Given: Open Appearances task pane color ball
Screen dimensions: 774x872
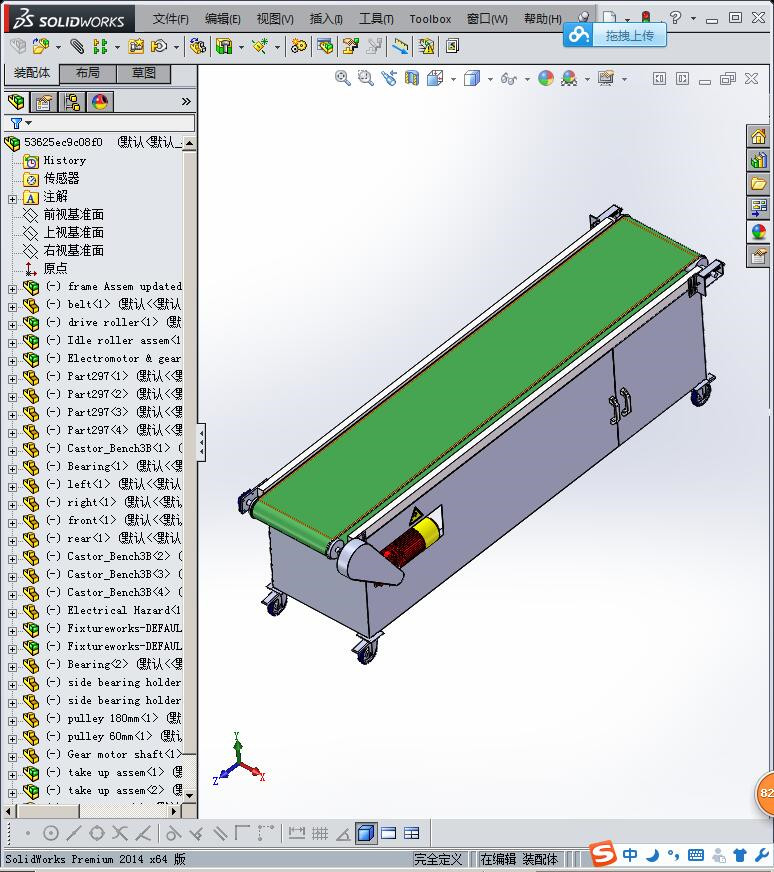Looking at the screenshot, I should [x=758, y=232].
